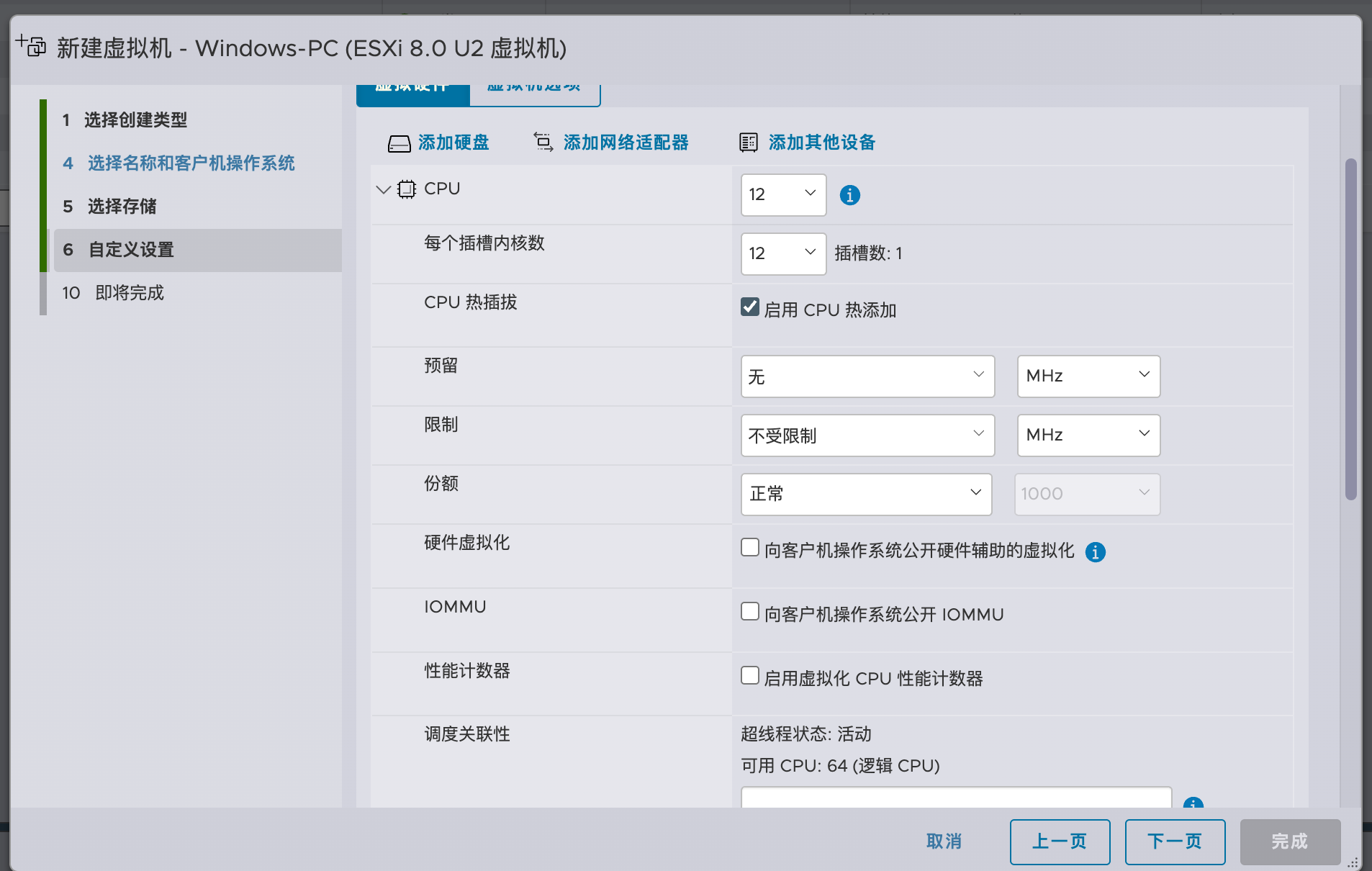This screenshot has height=871, width=1372.
Task: Open the cores per socket dropdown
Action: point(783,253)
